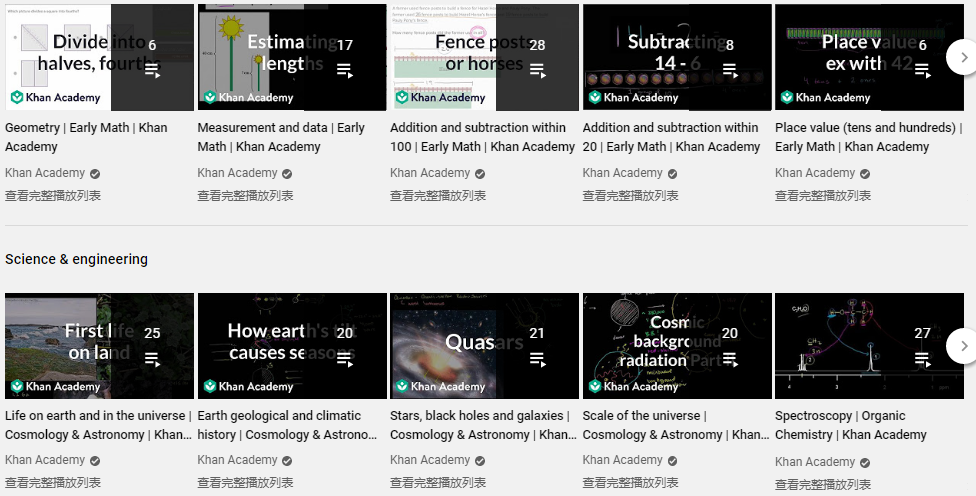The image size is (976, 496).
Task: Open Cosmic background radiation thumbnail
Action: [x=677, y=346]
